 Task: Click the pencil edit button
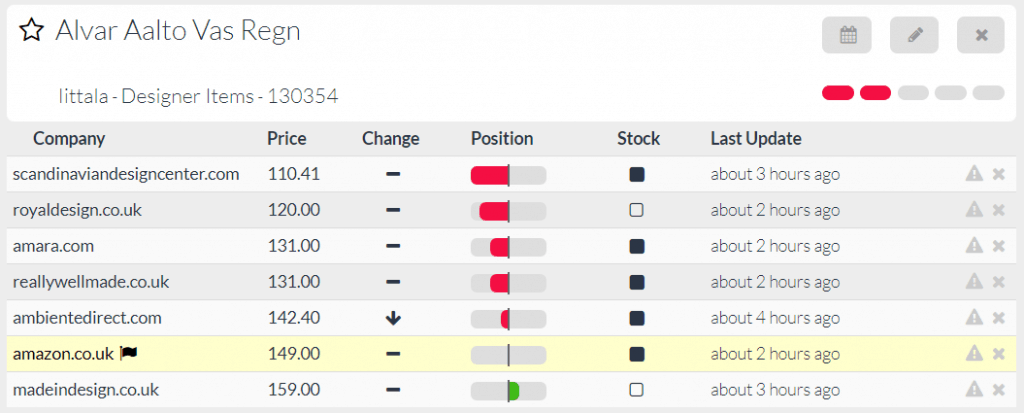pyautogui.click(x=914, y=35)
